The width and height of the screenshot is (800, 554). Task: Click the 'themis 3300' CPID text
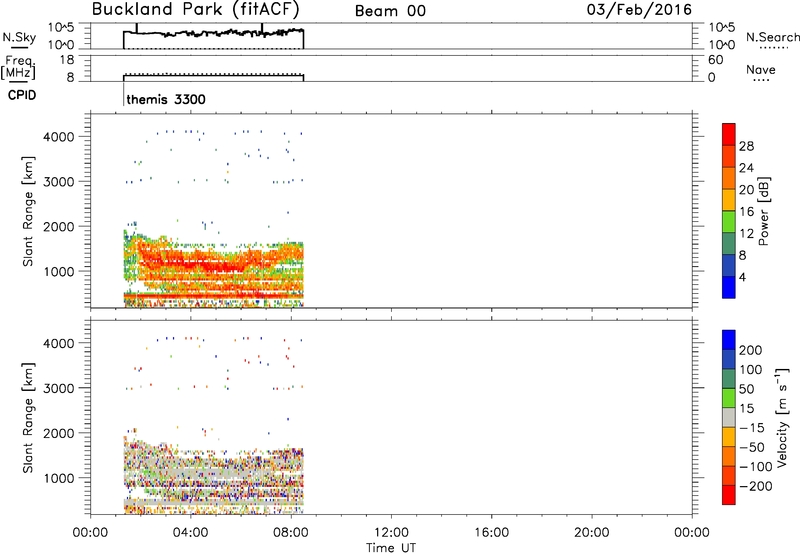point(166,99)
